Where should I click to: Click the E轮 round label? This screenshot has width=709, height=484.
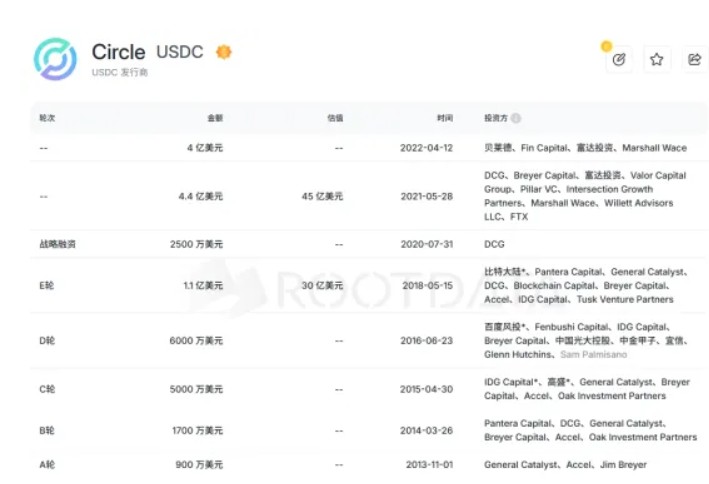pyautogui.click(x=47, y=285)
